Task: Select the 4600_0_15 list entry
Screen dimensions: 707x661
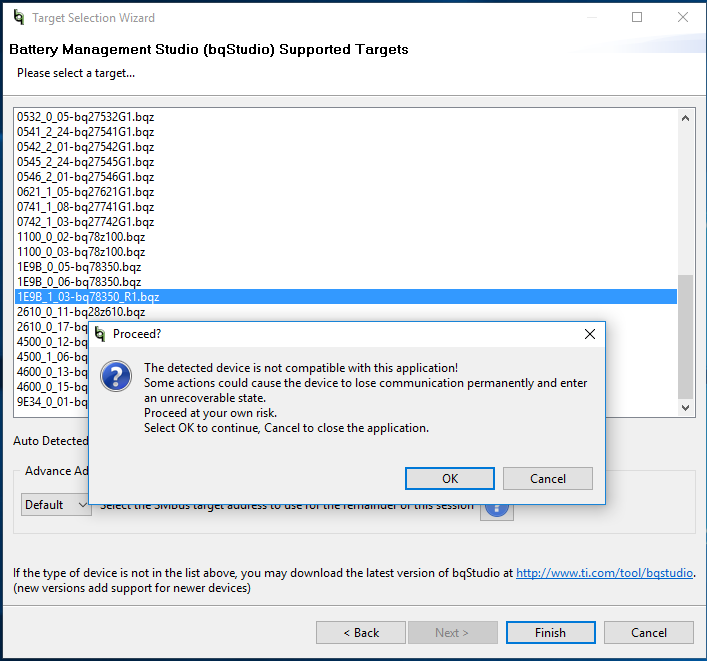Action: [52, 386]
